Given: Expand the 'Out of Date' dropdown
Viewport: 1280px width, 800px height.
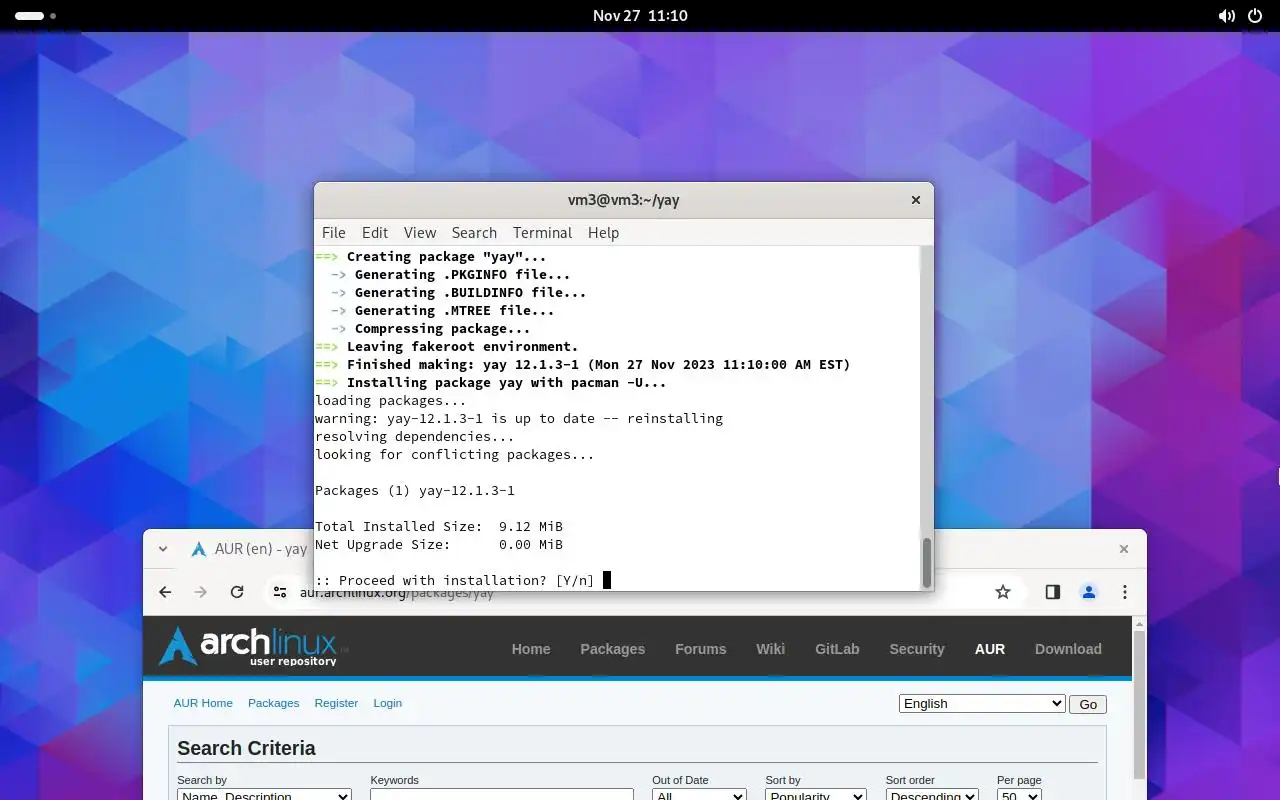Looking at the screenshot, I should tap(699, 795).
